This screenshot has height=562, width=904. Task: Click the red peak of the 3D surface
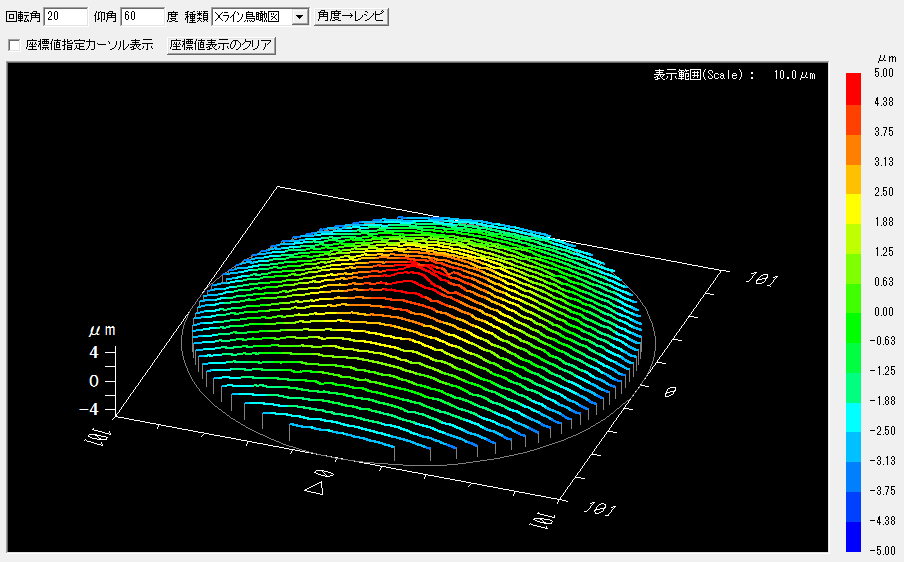pos(418,267)
